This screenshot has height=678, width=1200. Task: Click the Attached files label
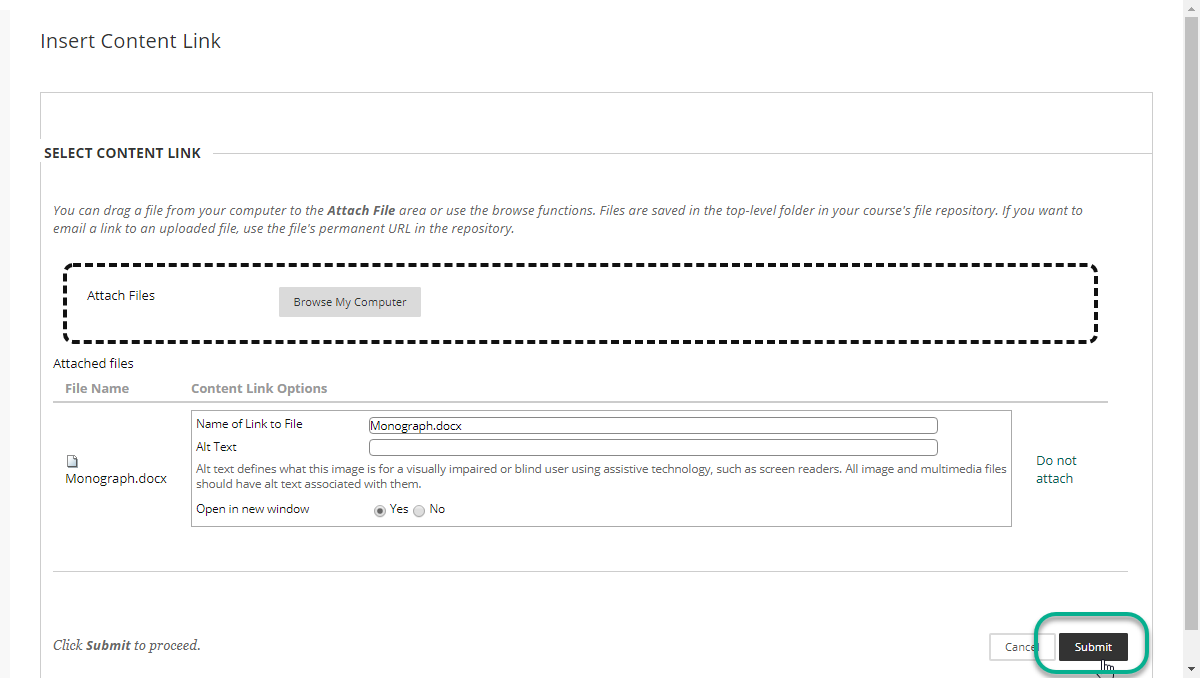coord(93,364)
